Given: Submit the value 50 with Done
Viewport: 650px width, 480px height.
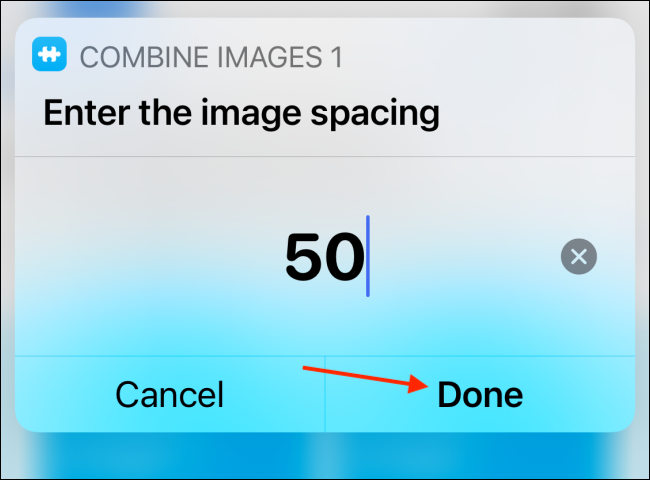Looking at the screenshot, I should pos(480,394).
